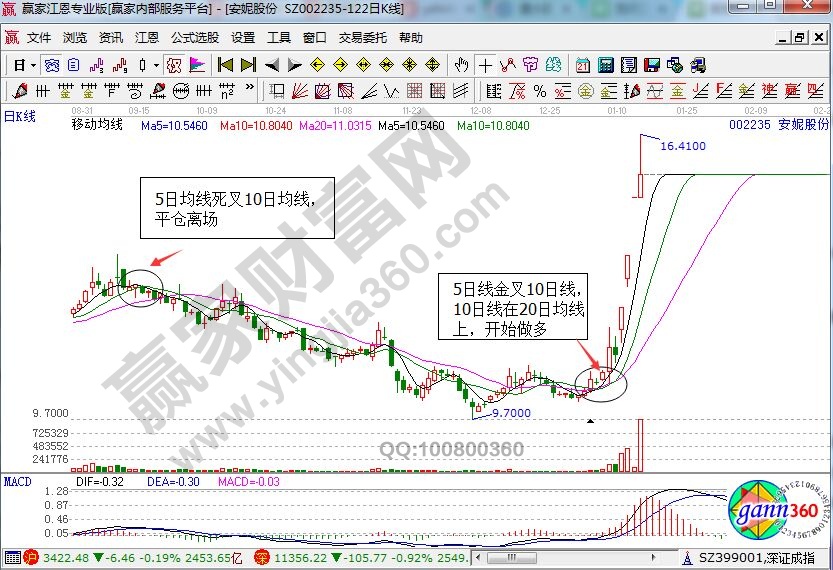Click the Gann fan lines tool
The width and height of the screenshot is (833, 570).
click(300, 91)
